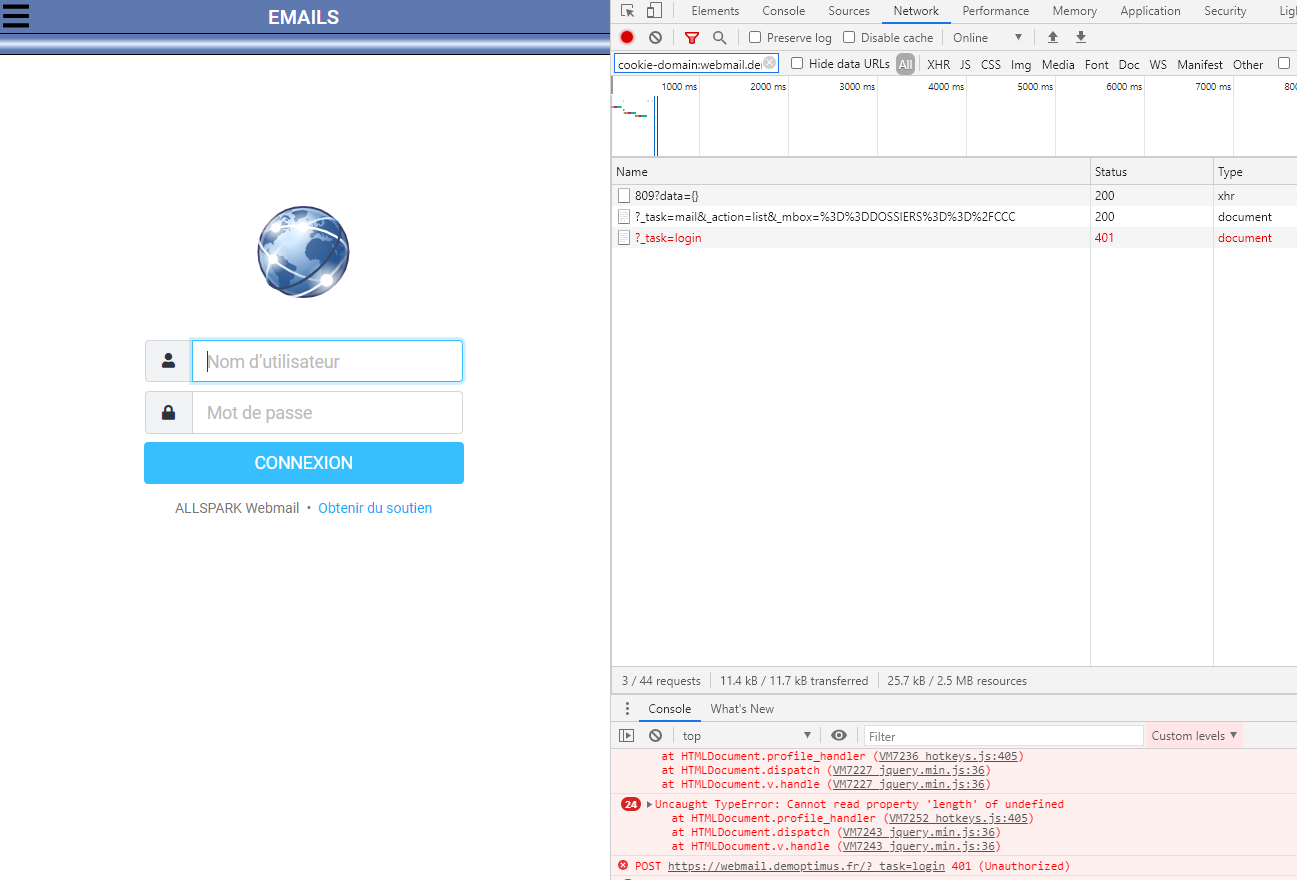1297x880 pixels.
Task: Switch to the Application panel tab
Action: coord(1150,10)
